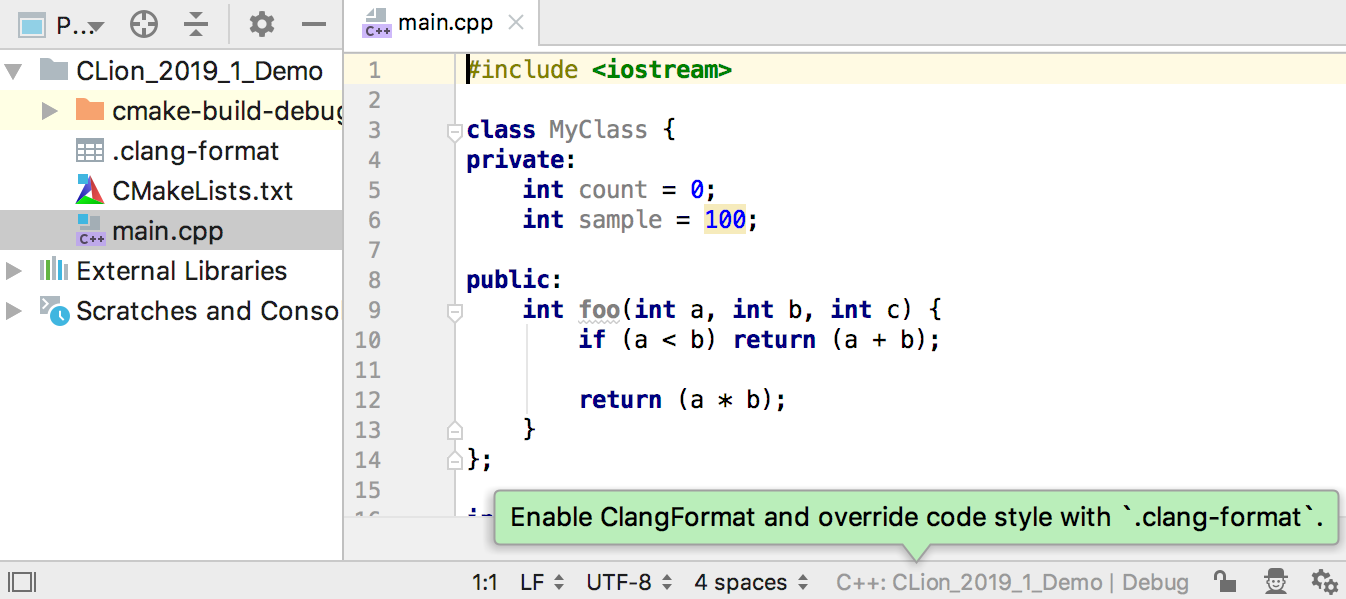The width and height of the screenshot is (1346, 599).
Task: Open the LF line separator dropdown
Action: pyautogui.click(x=543, y=582)
